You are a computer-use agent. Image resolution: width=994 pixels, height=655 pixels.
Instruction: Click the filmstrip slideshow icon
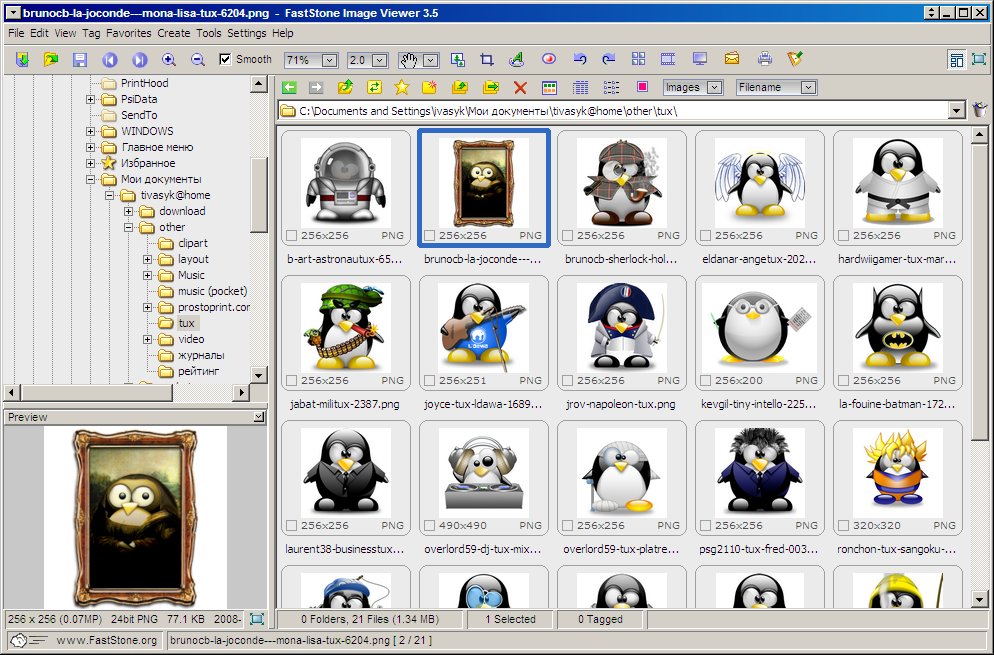[x=668, y=59]
